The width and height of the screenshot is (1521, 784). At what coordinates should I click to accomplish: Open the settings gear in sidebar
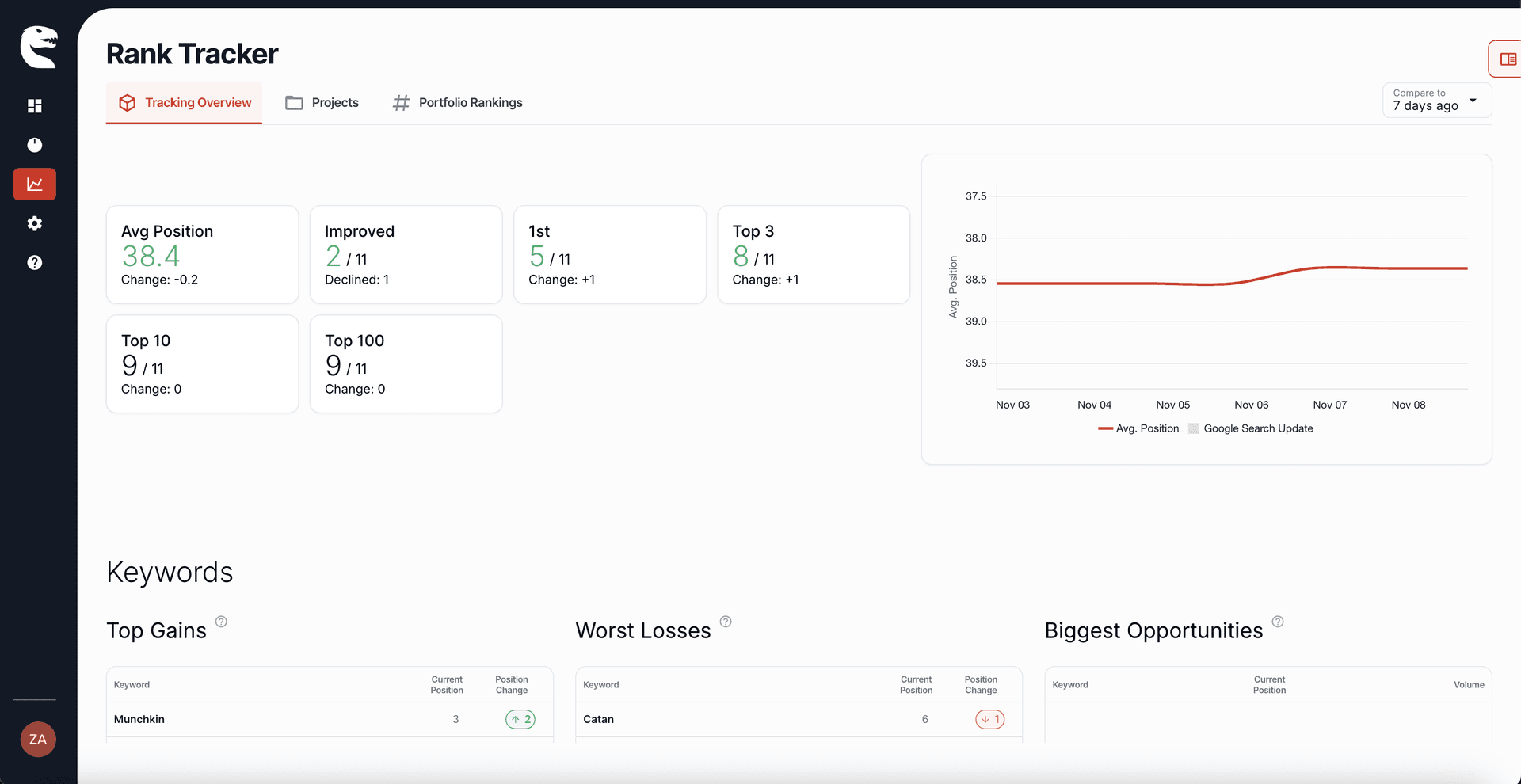(34, 223)
